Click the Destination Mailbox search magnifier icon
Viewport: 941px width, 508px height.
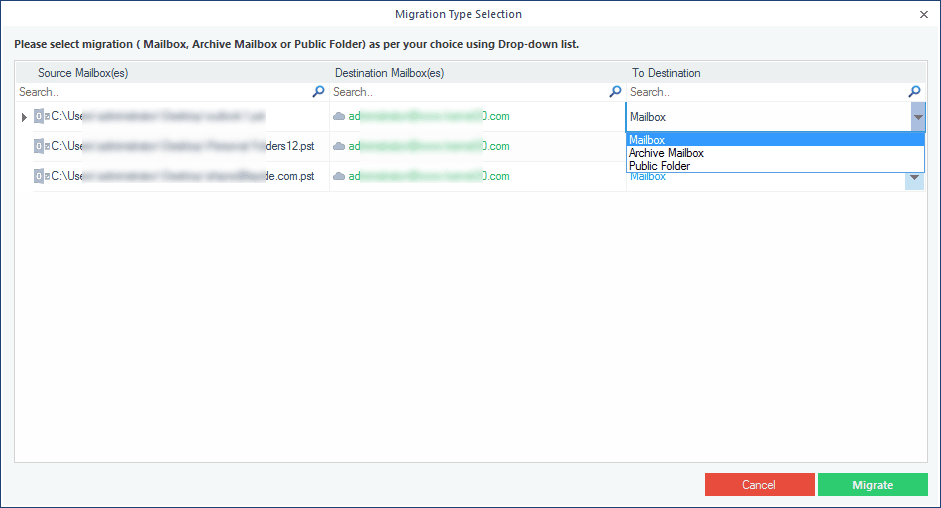[x=615, y=91]
